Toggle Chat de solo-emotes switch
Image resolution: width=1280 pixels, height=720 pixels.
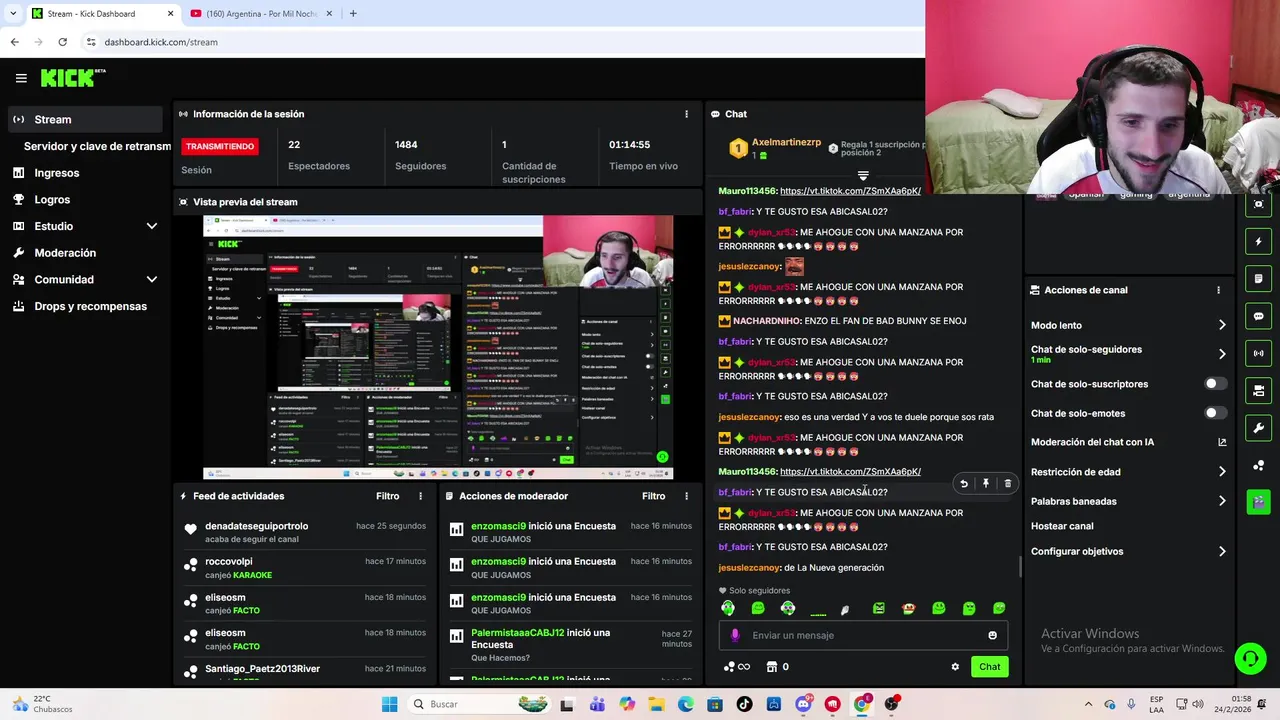point(1216,413)
